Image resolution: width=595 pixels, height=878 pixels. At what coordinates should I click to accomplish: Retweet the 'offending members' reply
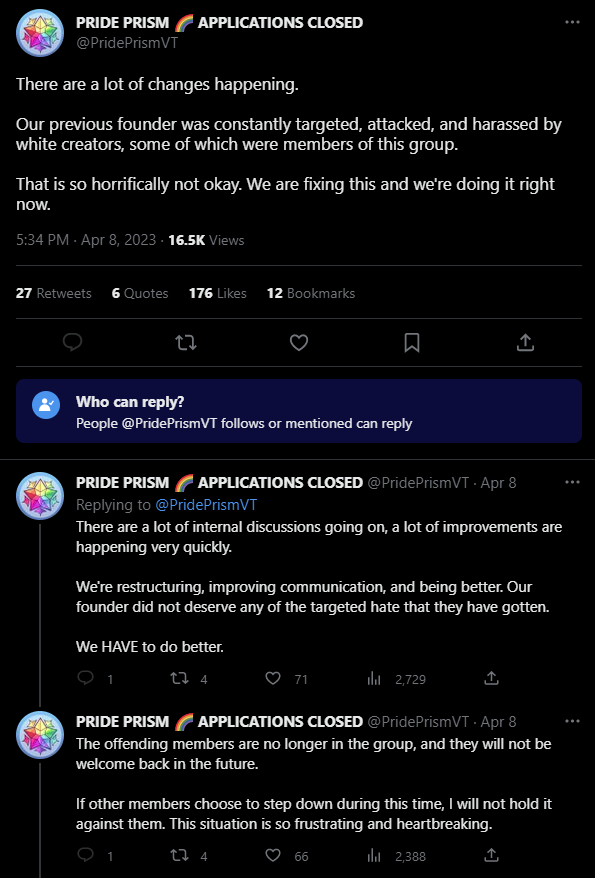179,855
